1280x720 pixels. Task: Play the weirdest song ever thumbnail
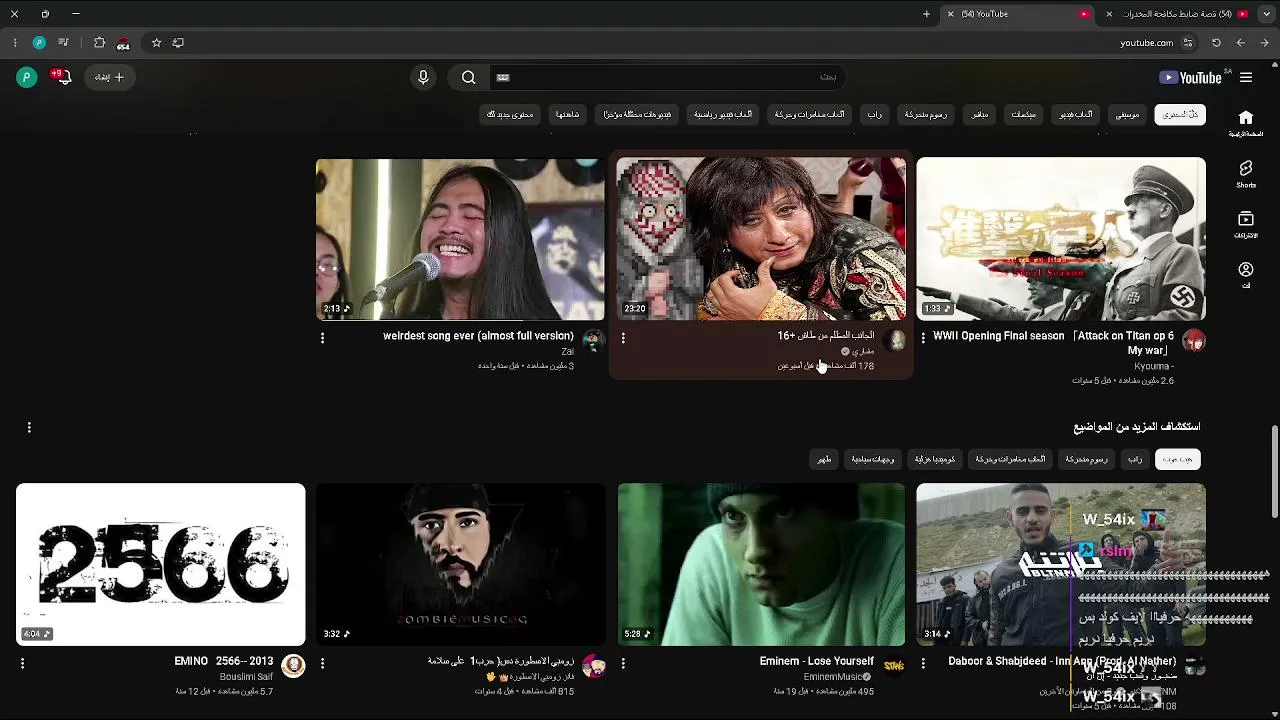coord(460,239)
